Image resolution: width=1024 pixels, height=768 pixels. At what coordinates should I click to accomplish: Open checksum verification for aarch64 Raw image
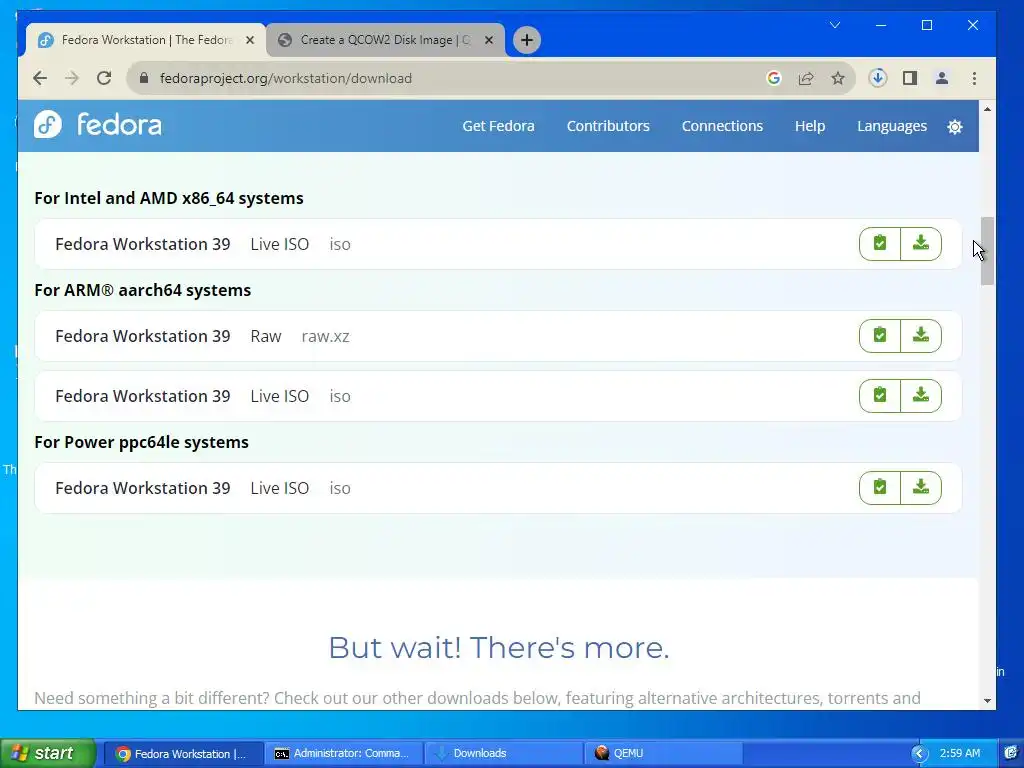click(x=880, y=336)
